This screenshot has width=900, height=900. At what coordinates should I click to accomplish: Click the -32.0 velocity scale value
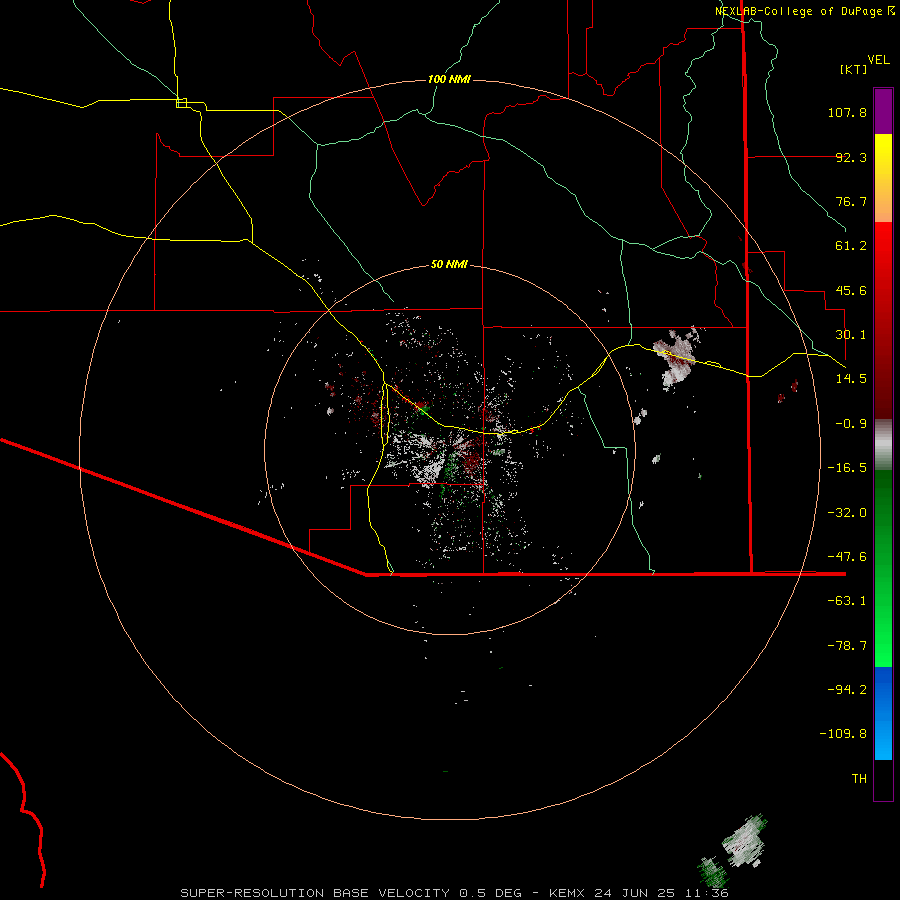[x=847, y=512]
